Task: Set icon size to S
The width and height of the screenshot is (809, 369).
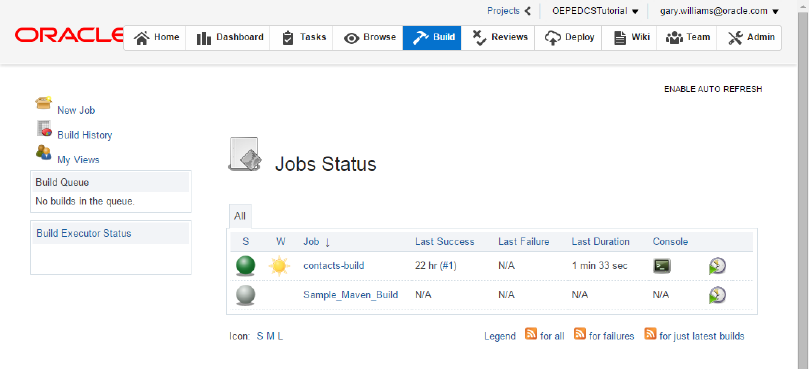Action: pos(260,336)
